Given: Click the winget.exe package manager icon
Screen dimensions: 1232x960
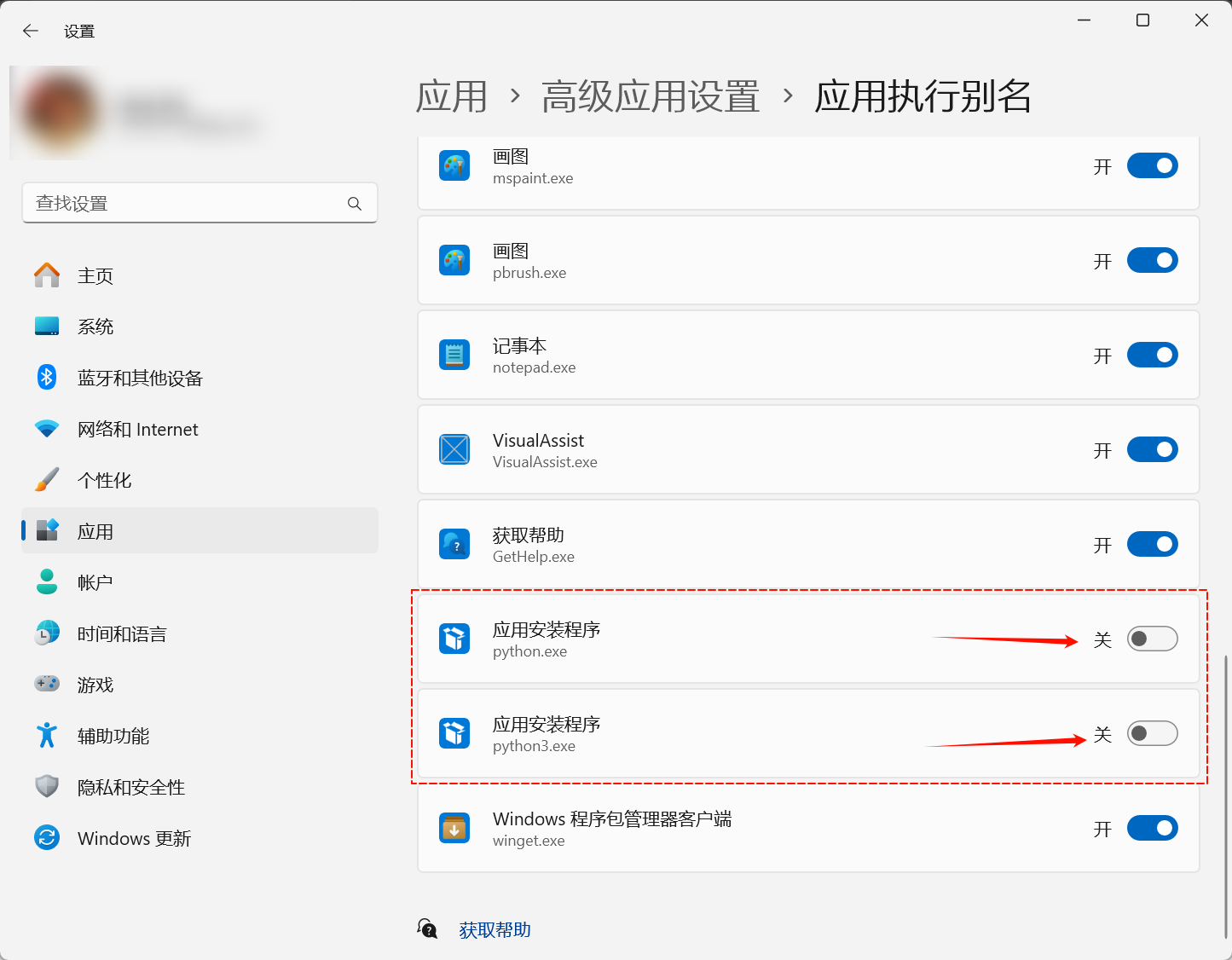Looking at the screenshot, I should coord(454,827).
